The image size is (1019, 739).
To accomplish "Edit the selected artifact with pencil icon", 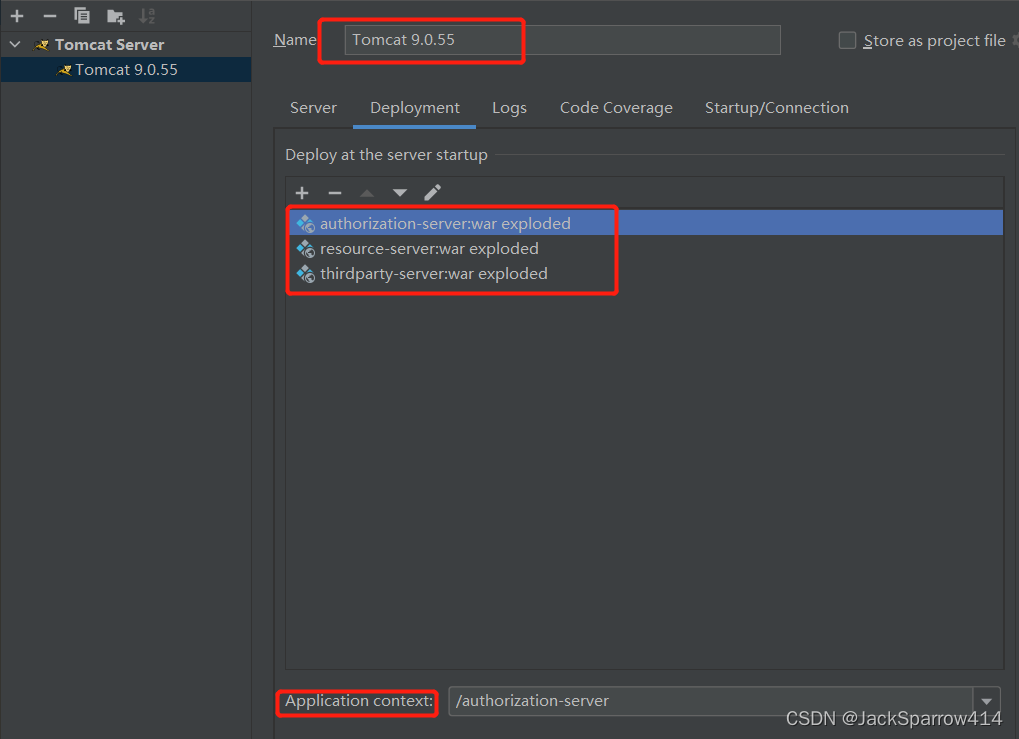I will (432, 192).
